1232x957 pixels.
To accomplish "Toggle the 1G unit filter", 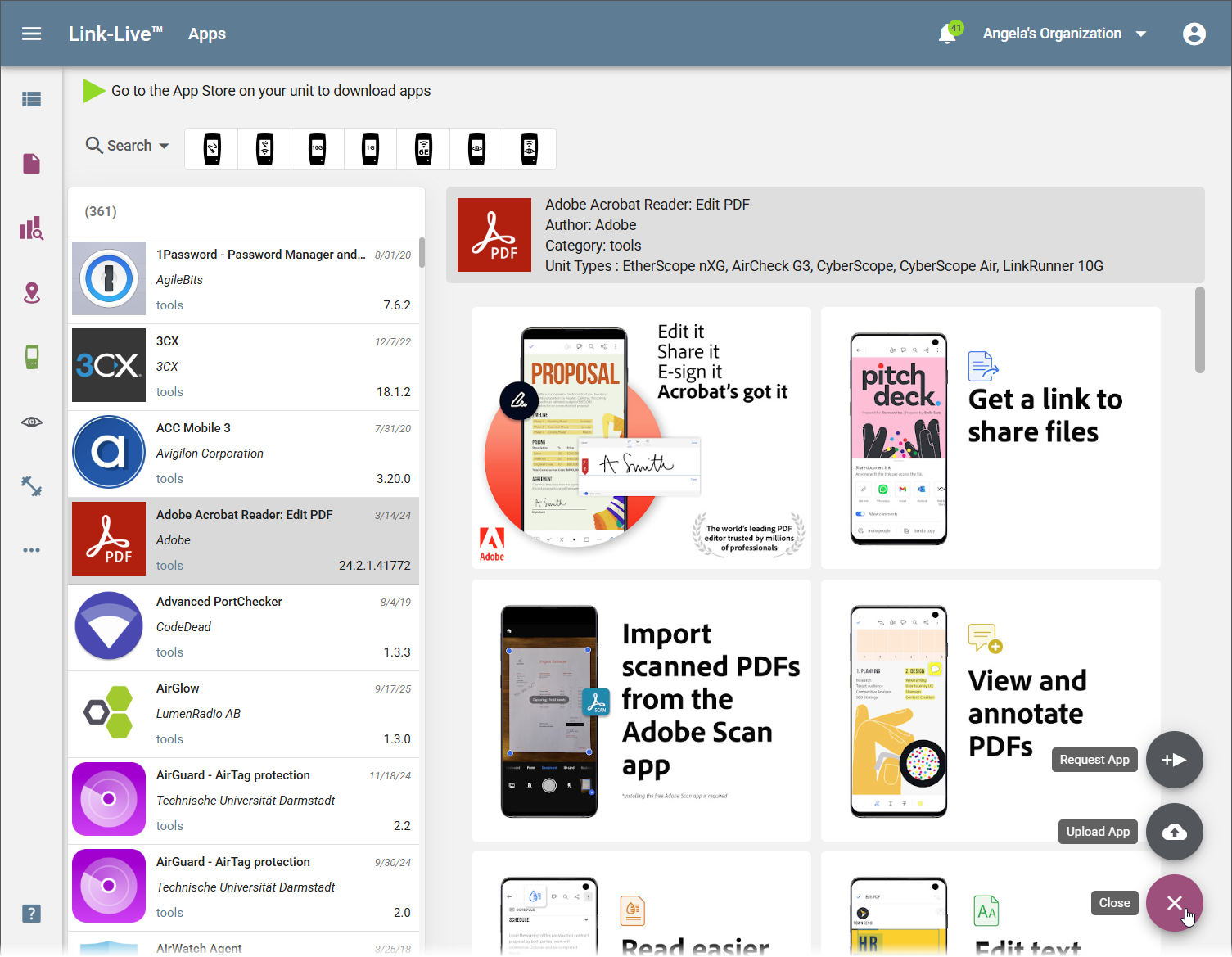I will point(370,149).
